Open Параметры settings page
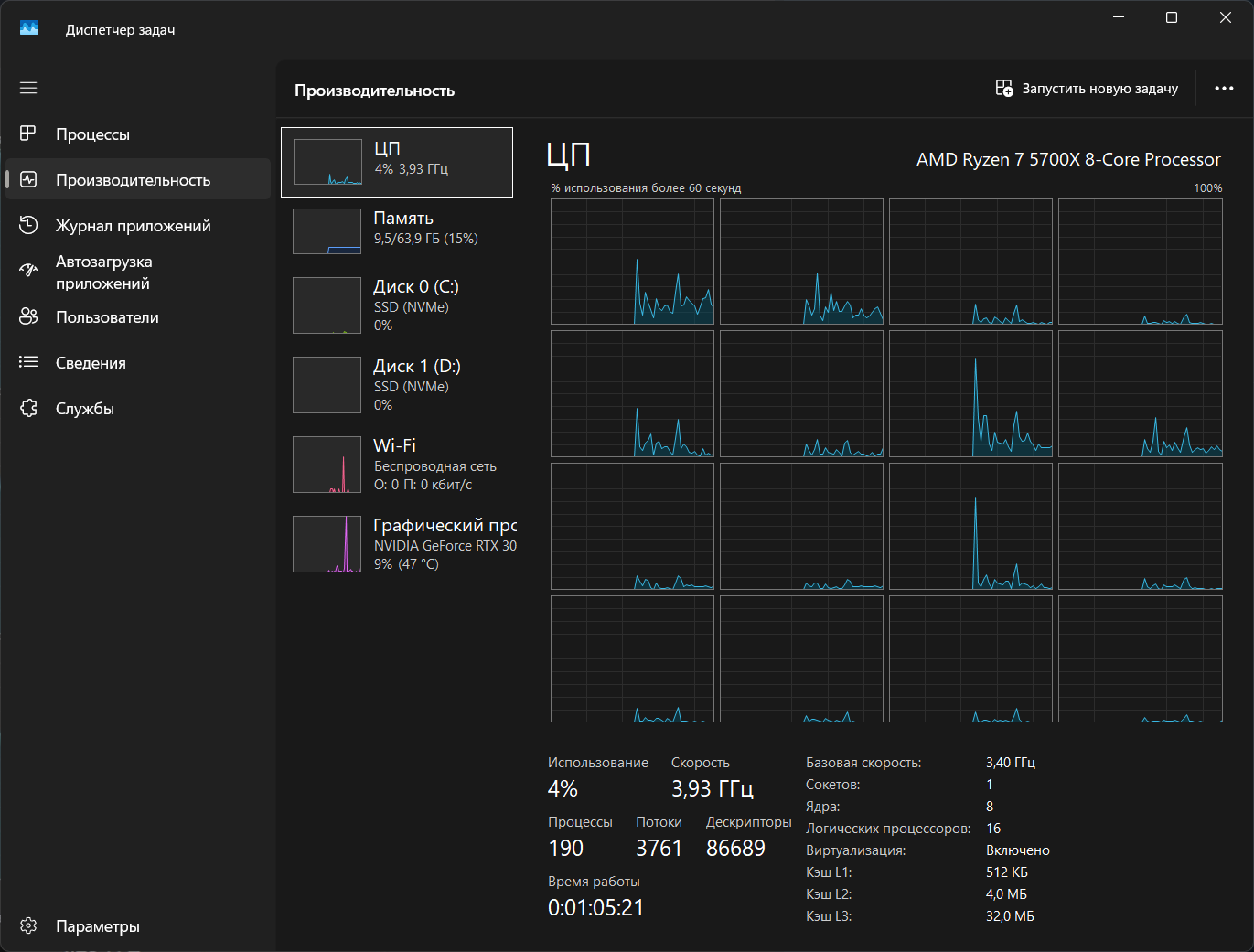This screenshot has height=952, width=1254. (x=137, y=926)
